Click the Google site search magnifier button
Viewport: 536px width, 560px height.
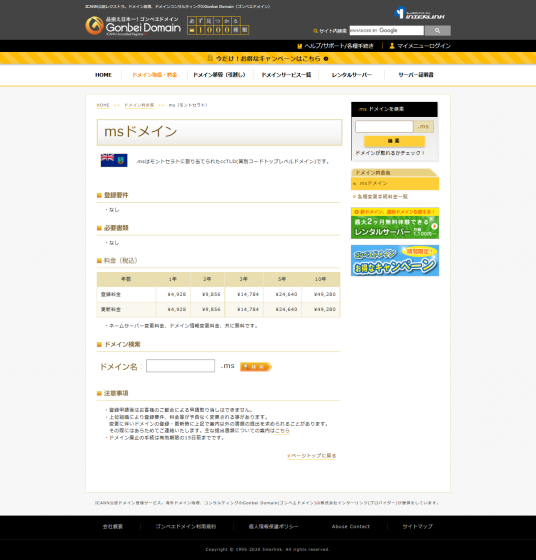[x=437, y=31]
